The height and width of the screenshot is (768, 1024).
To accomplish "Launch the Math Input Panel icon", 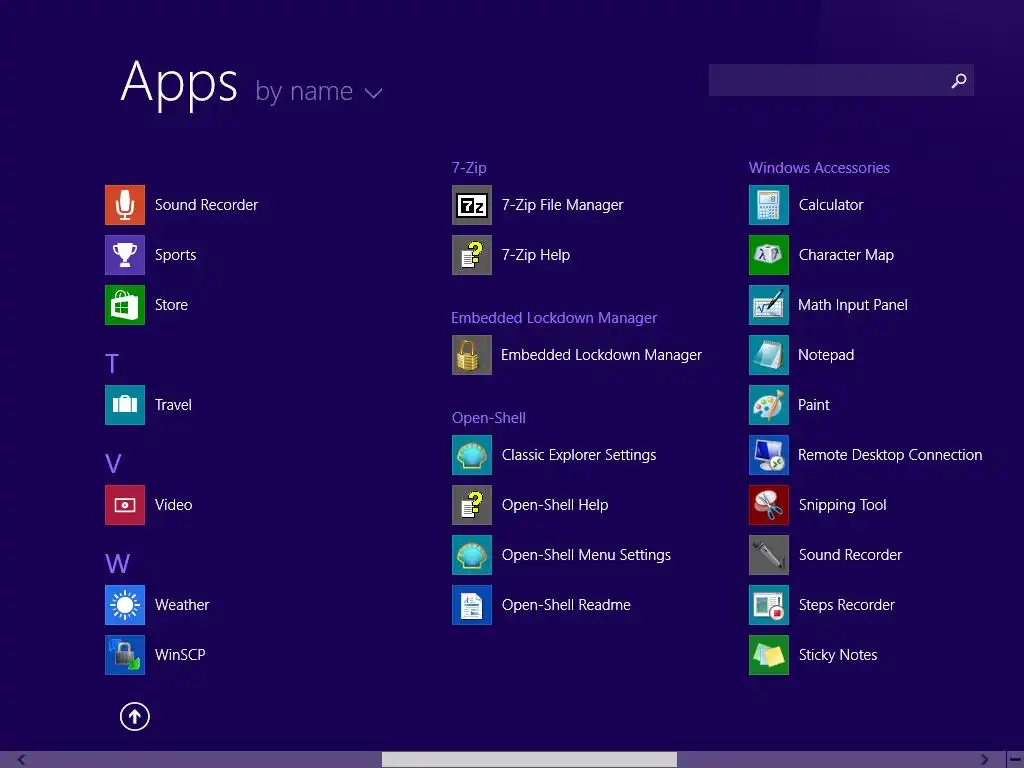I will pos(769,305).
